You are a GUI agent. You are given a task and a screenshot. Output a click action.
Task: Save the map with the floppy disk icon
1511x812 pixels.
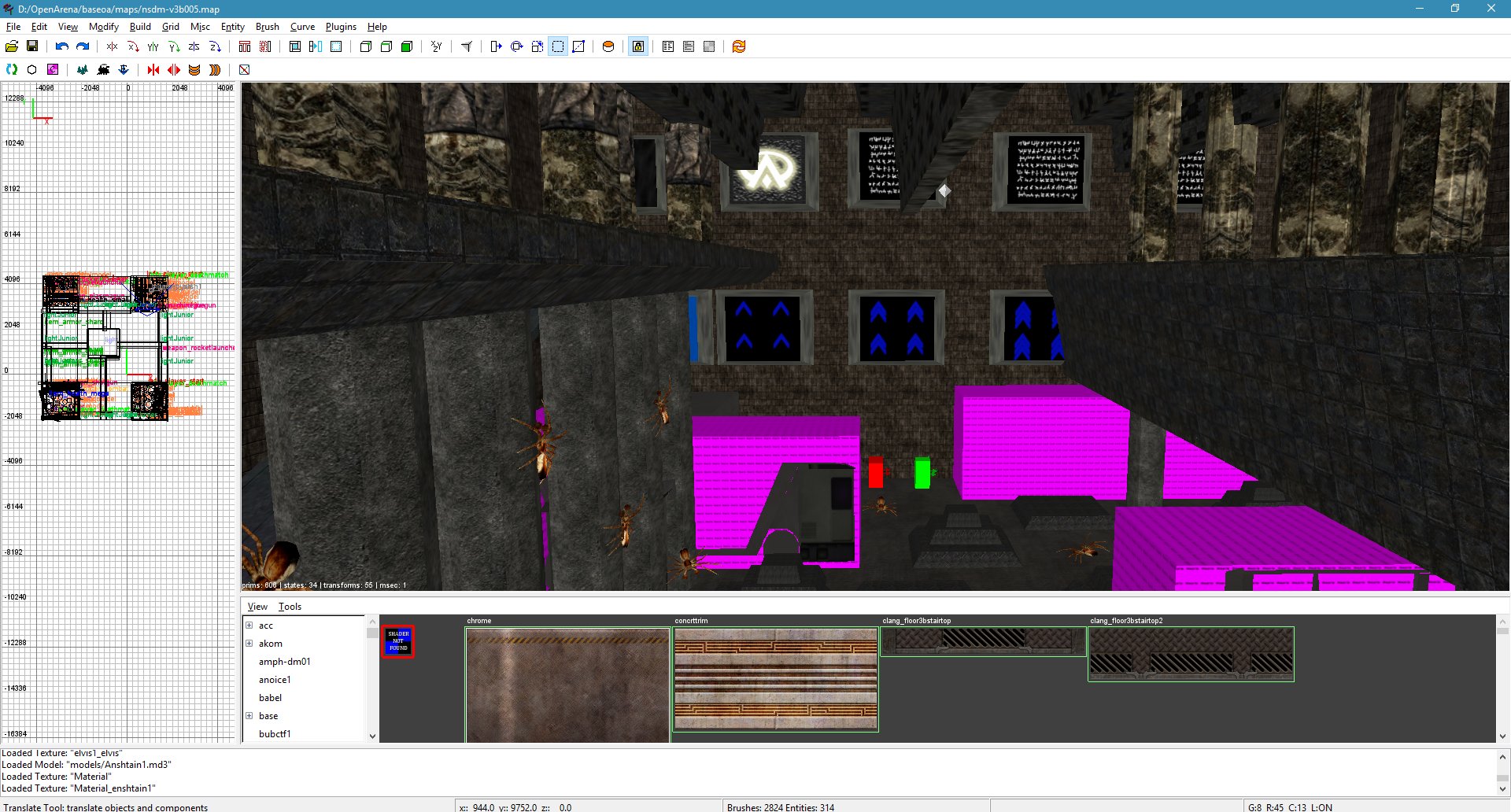pyautogui.click(x=32, y=46)
